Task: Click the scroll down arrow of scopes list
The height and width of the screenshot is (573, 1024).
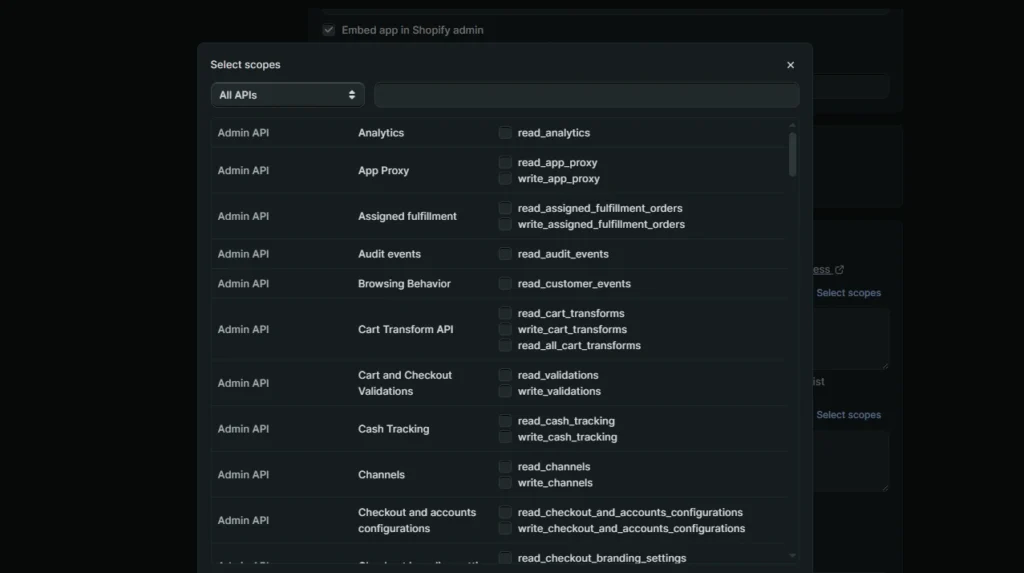Action: coord(792,556)
